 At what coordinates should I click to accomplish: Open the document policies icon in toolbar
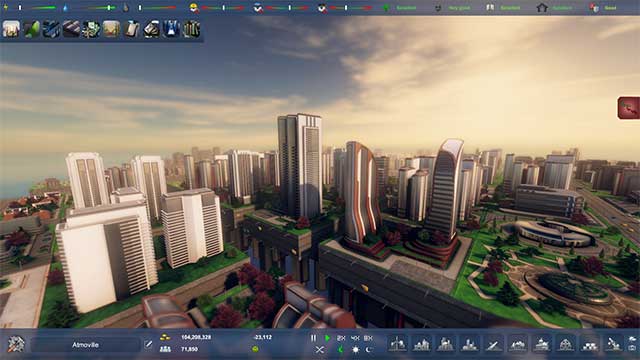pos(131,29)
